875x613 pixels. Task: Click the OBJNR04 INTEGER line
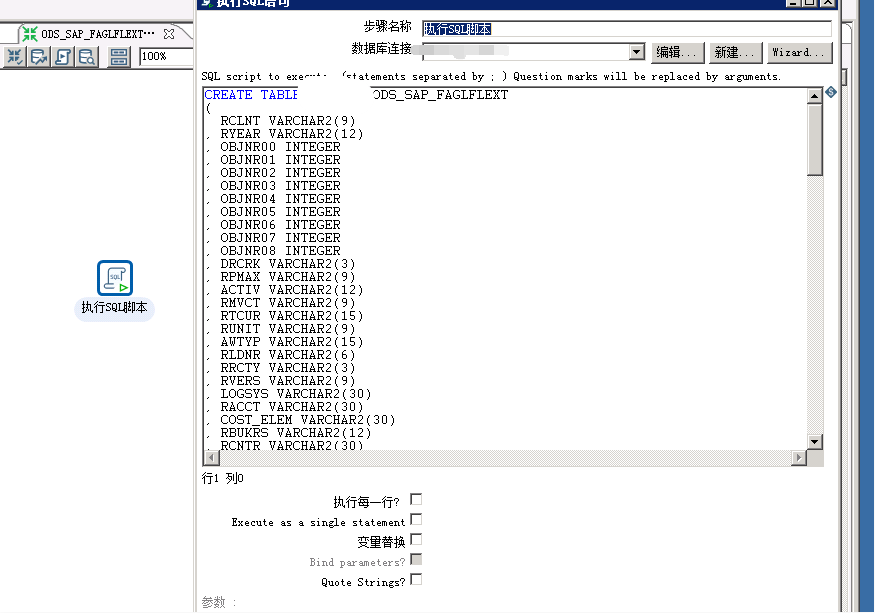(280, 199)
